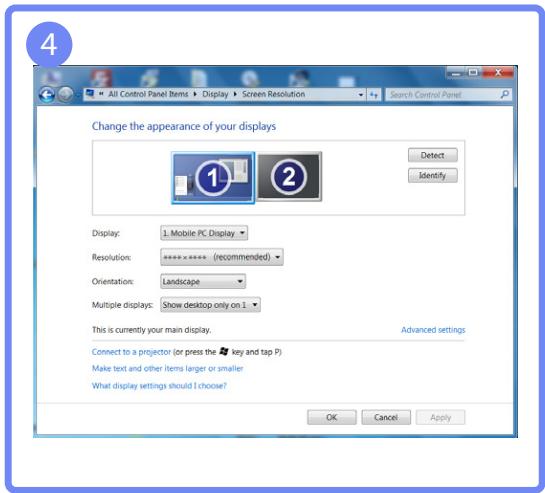545x493 pixels.
Task: Expand the double chevron before All Control Panel Items
Action: pos(101,94)
